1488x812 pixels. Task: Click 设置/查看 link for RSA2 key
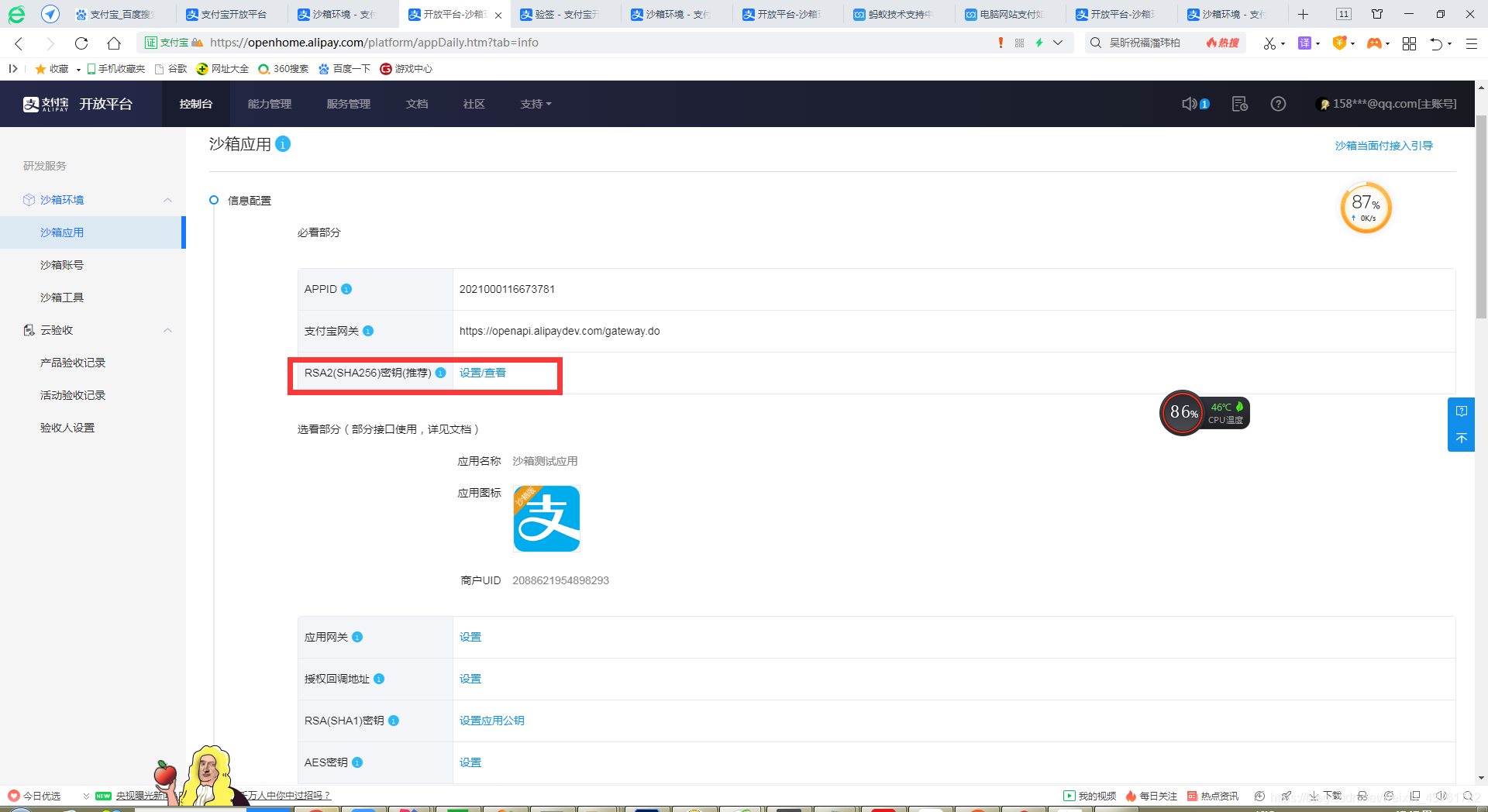pyautogui.click(x=483, y=373)
